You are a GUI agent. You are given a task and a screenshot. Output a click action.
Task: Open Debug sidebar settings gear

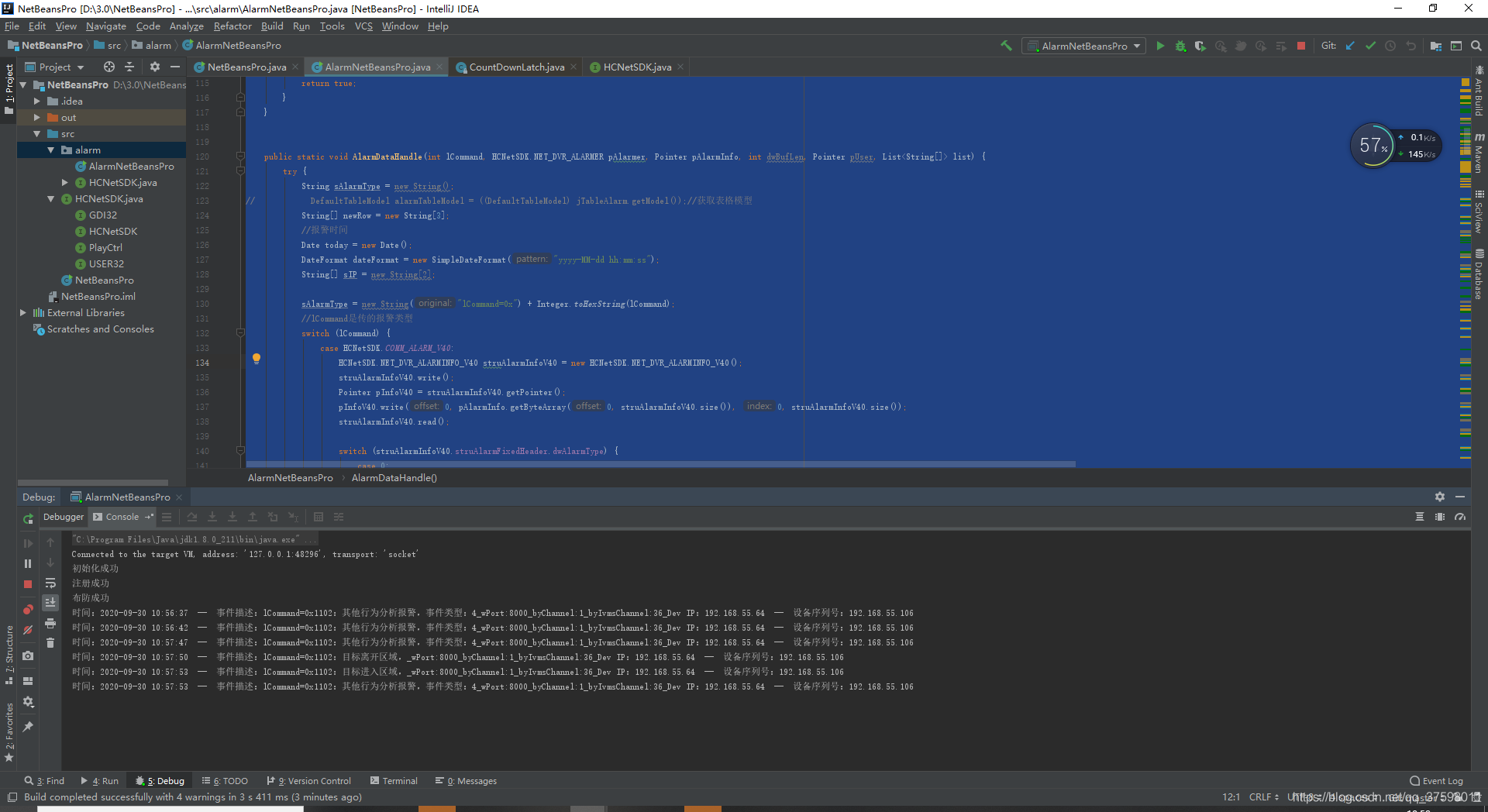(x=28, y=702)
